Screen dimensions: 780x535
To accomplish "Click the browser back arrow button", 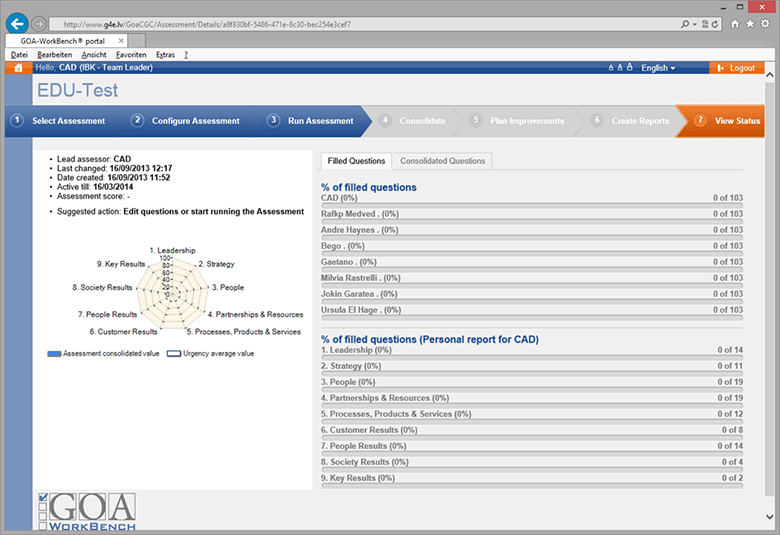I will (16, 22).
